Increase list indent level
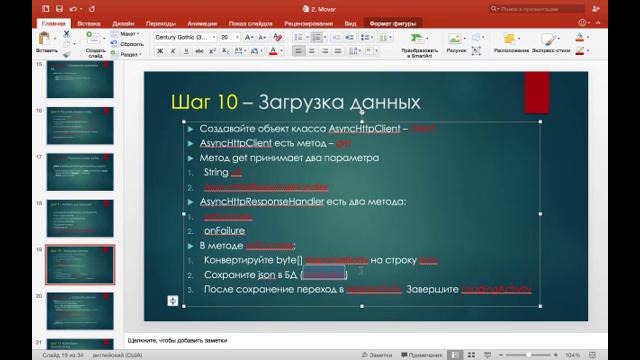Screen dimensions: 640x360 pos(350,38)
